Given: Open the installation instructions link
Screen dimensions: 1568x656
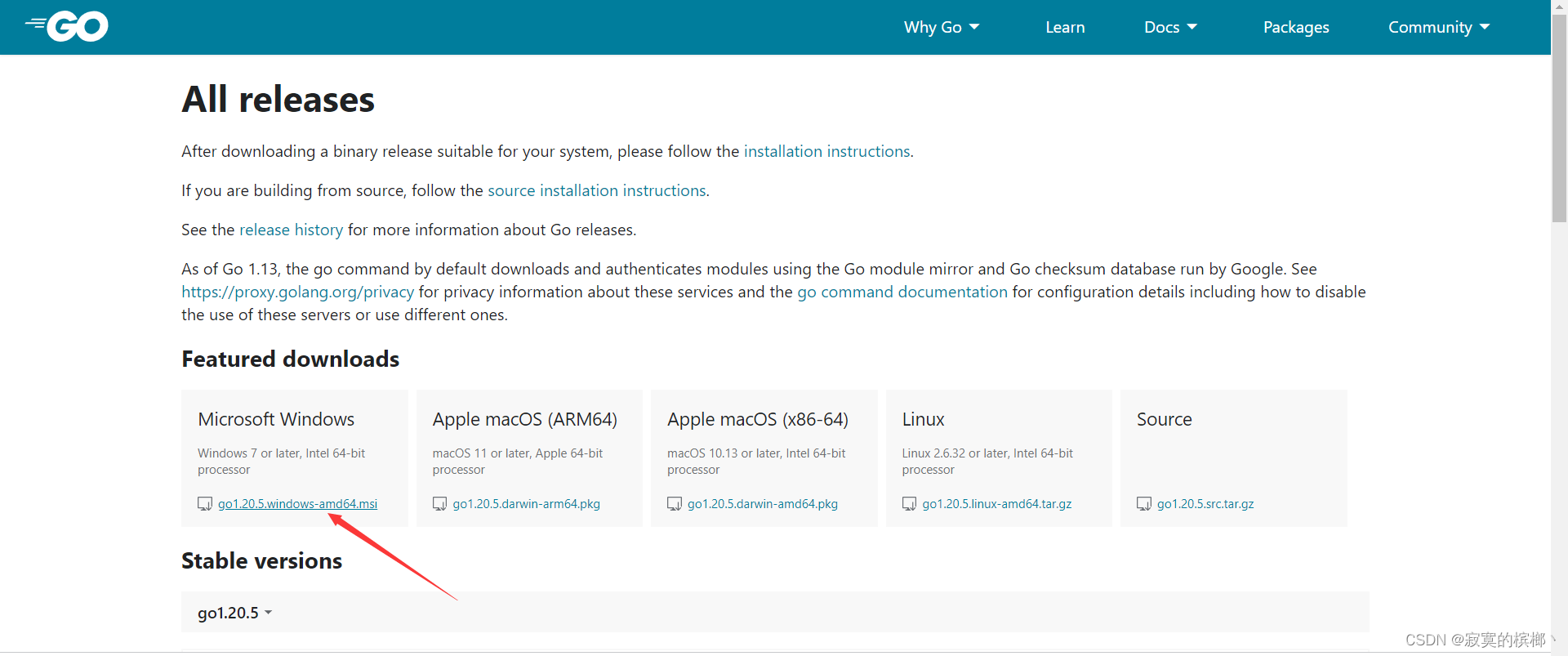Looking at the screenshot, I should tap(826, 151).
